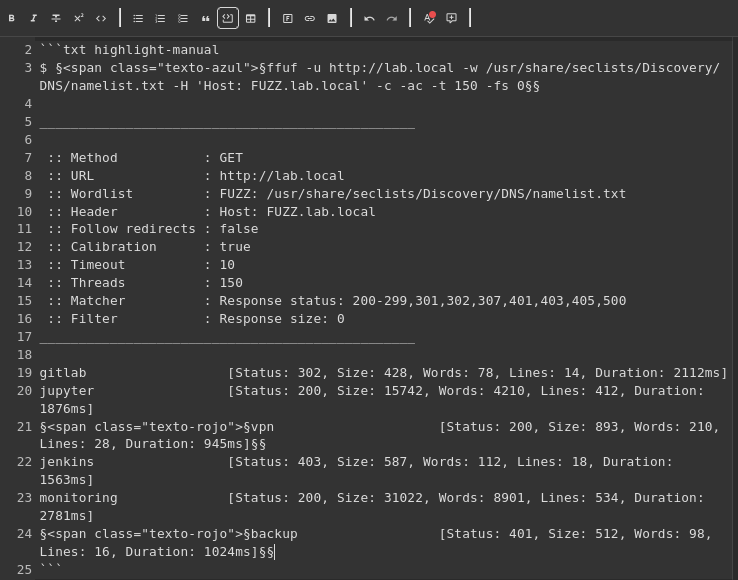
Task: Redo the last edit
Action: click(392, 18)
